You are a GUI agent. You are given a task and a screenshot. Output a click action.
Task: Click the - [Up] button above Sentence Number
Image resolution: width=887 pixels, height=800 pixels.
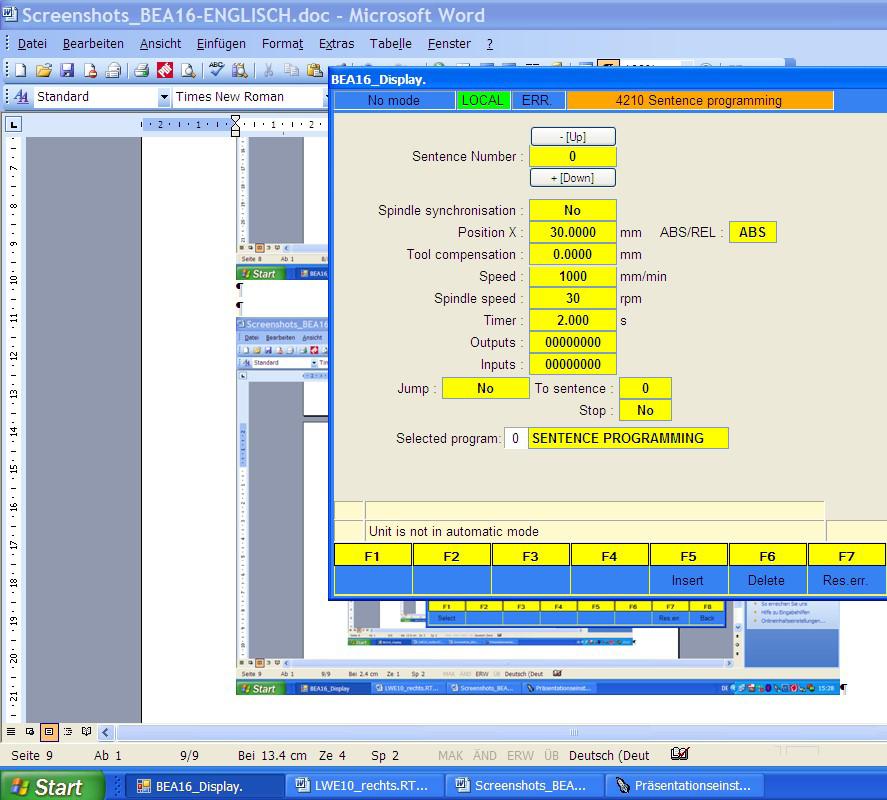click(572, 136)
